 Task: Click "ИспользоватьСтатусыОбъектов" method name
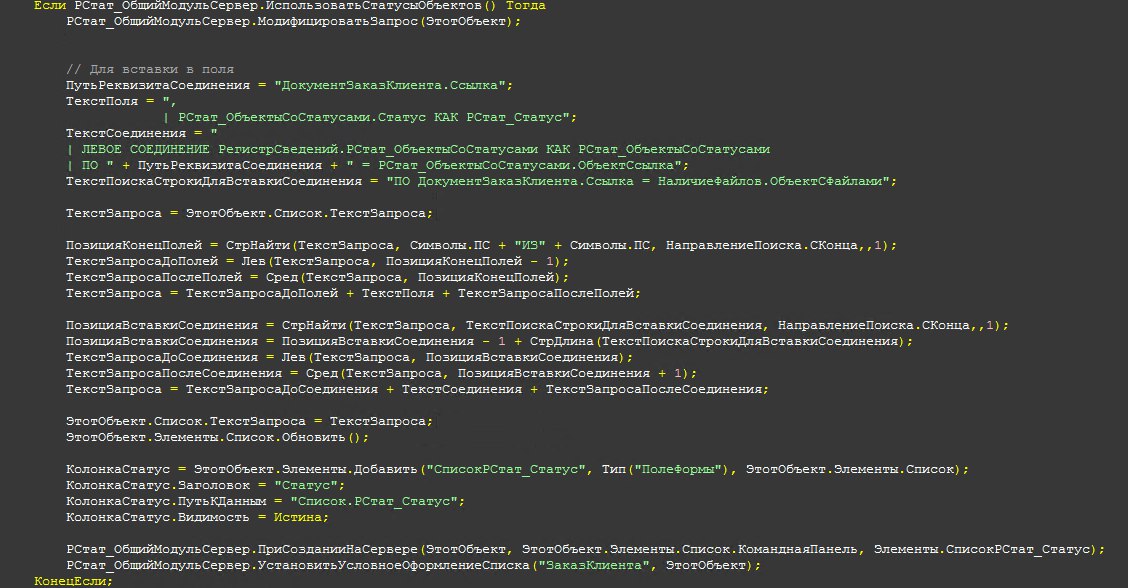tap(373, 6)
